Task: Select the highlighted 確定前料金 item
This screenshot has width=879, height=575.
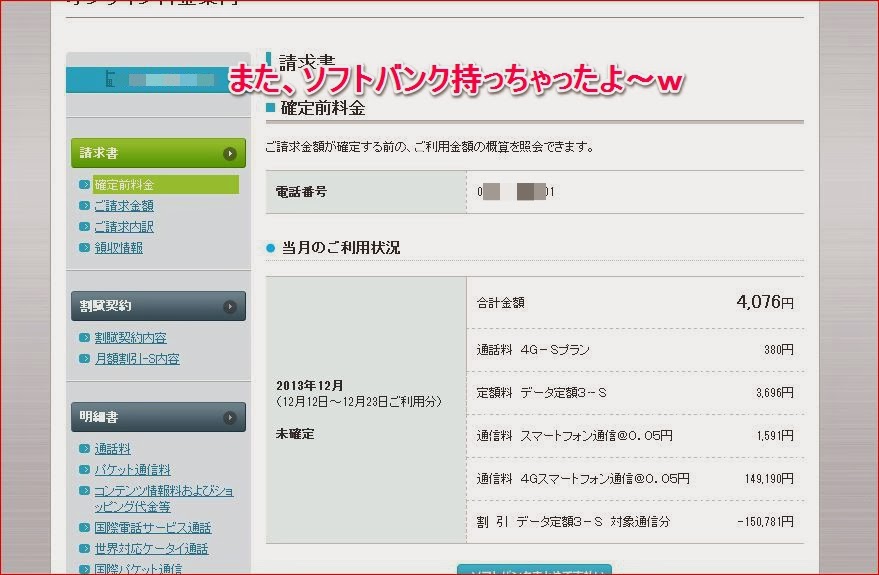Action: click(166, 184)
